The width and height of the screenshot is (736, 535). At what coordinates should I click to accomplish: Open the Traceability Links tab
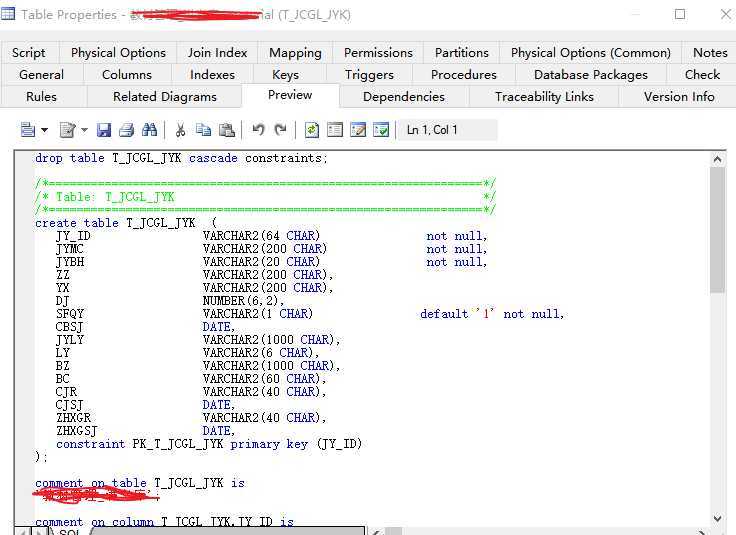(544, 97)
